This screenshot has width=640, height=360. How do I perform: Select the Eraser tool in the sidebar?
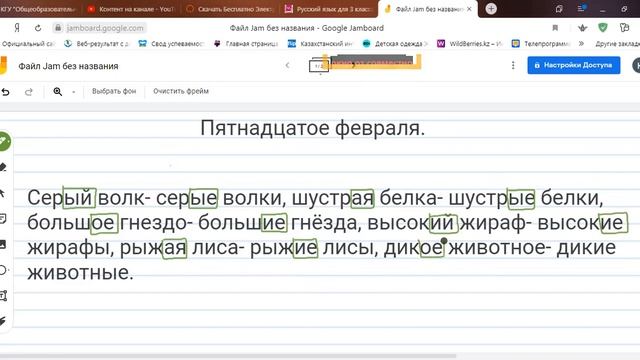coord(3,167)
